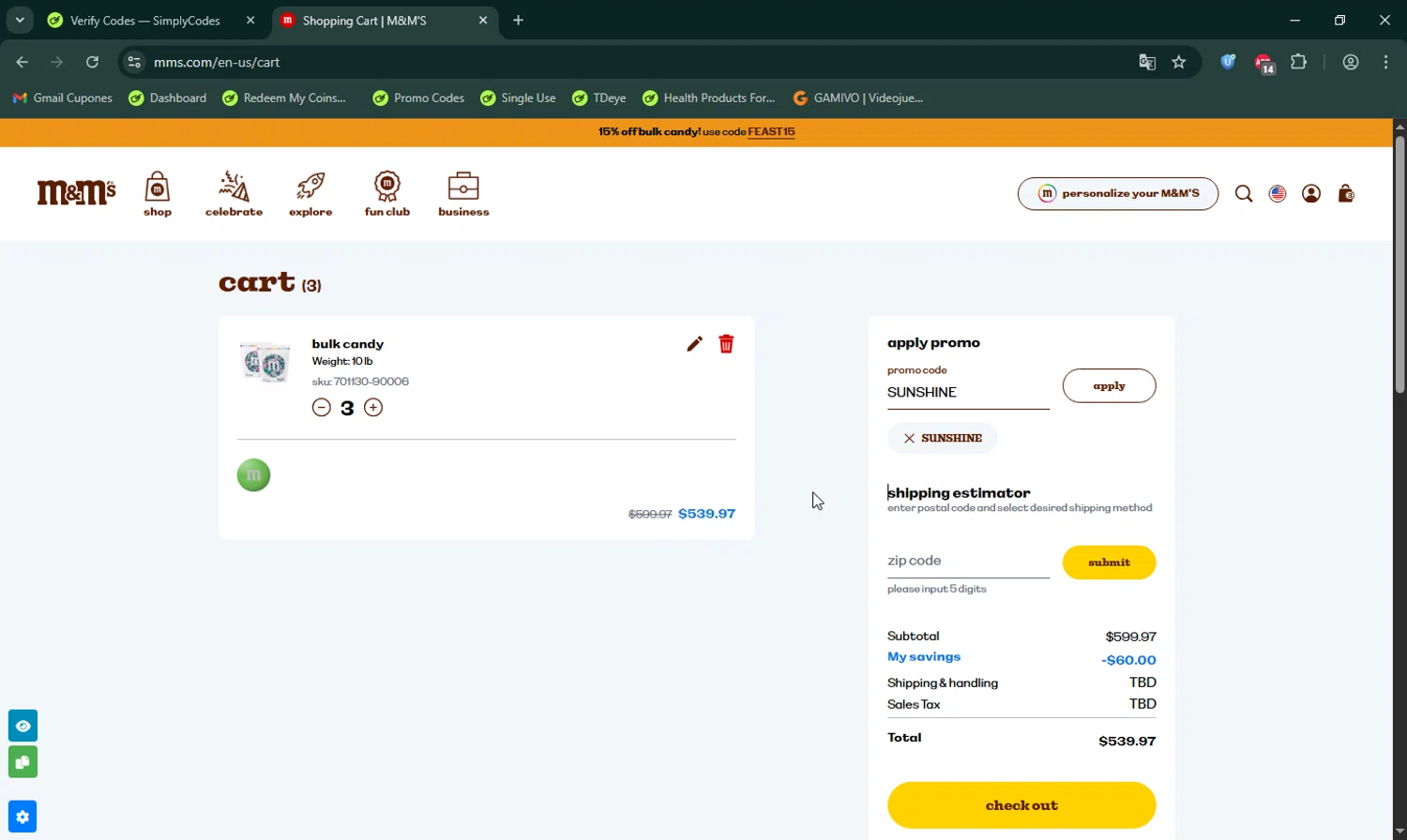Reload the current page
The width and height of the screenshot is (1407, 840).
(x=92, y=62)
